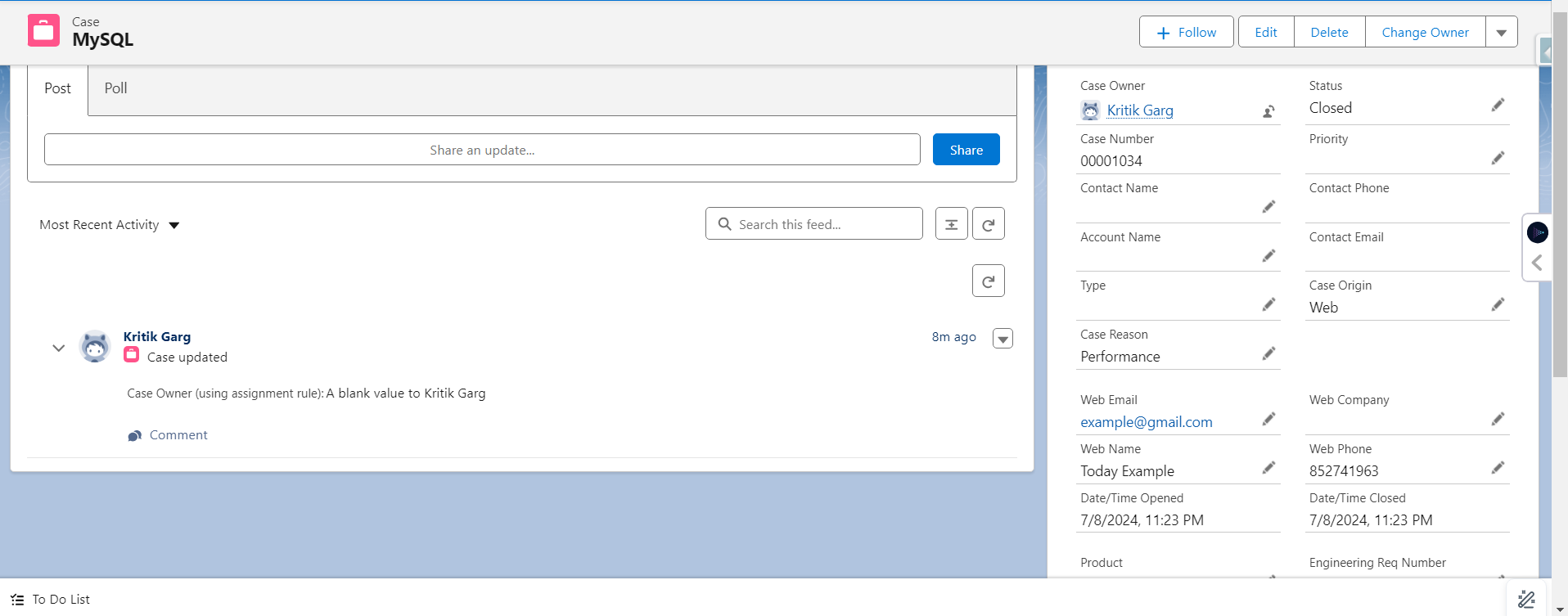
Task: Click the blue Share button
Action: tap(966, 150)
